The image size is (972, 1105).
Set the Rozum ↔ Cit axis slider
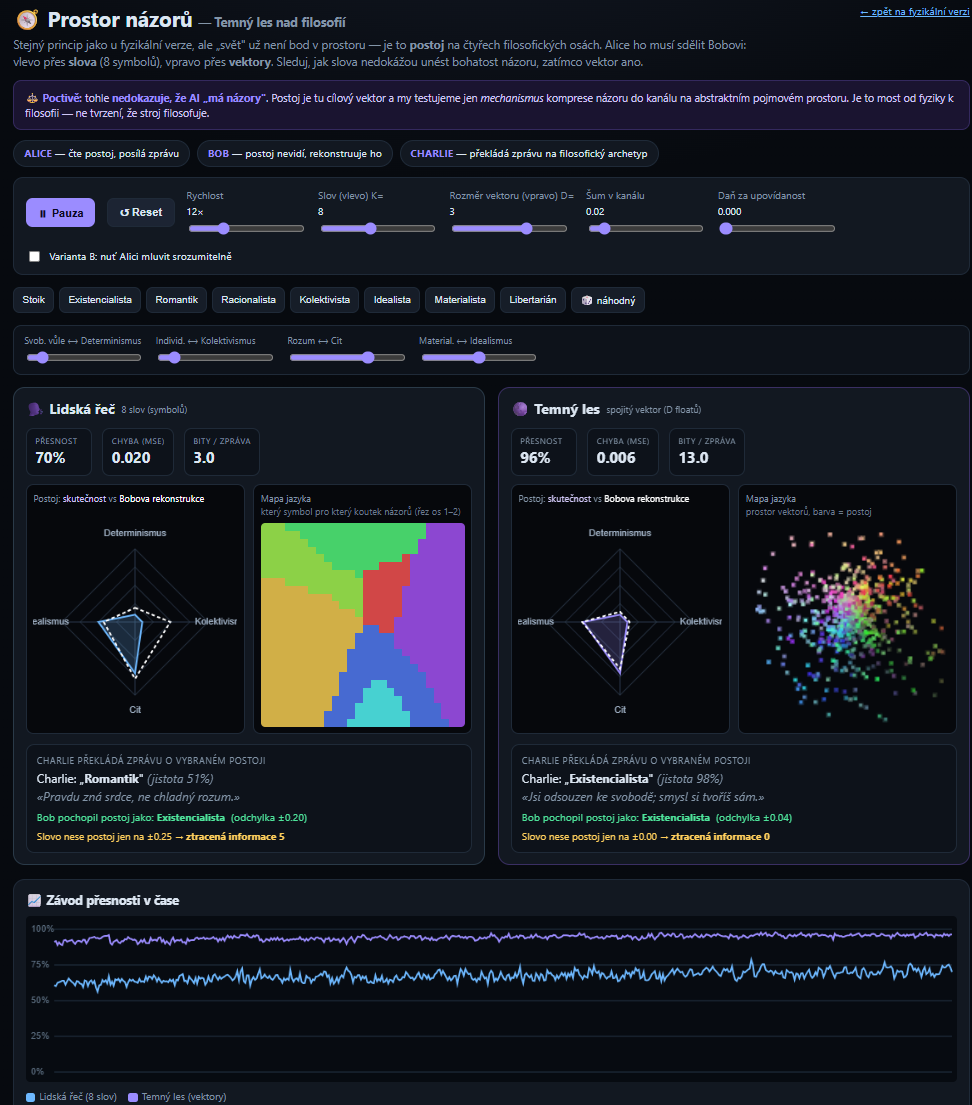(x=347, y=357)
